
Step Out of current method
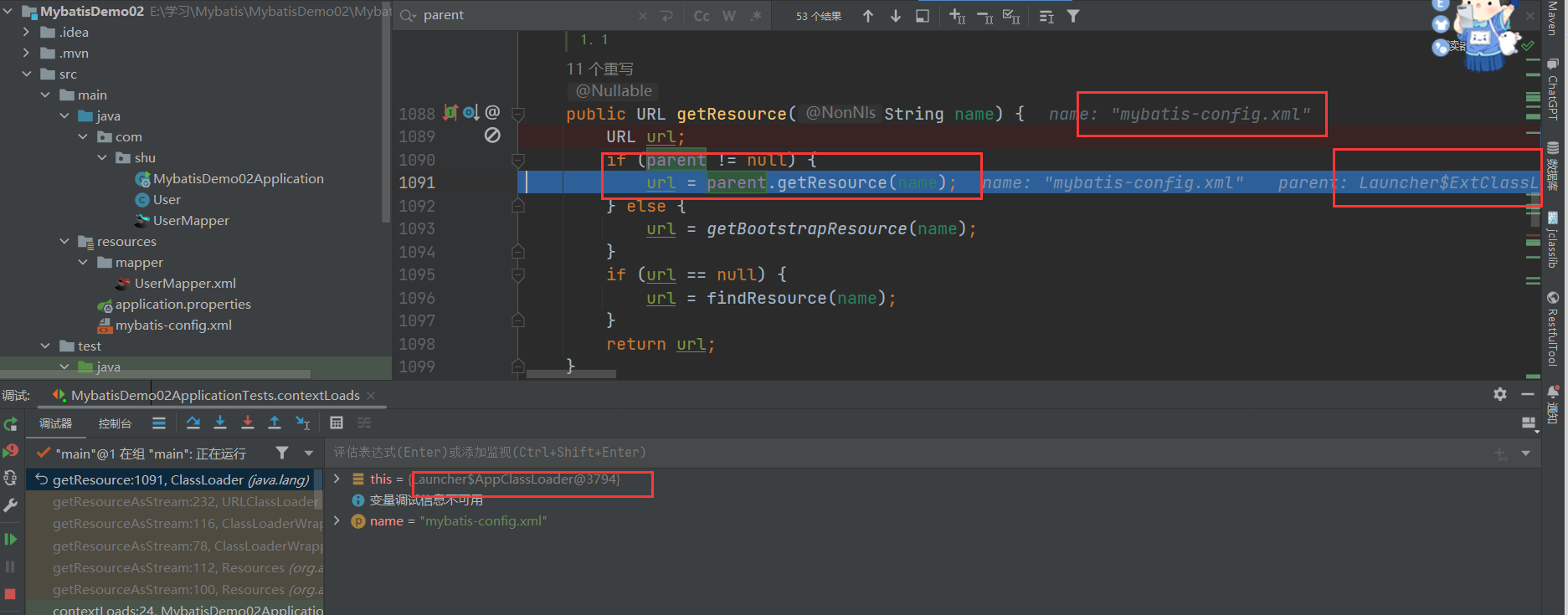275,423
